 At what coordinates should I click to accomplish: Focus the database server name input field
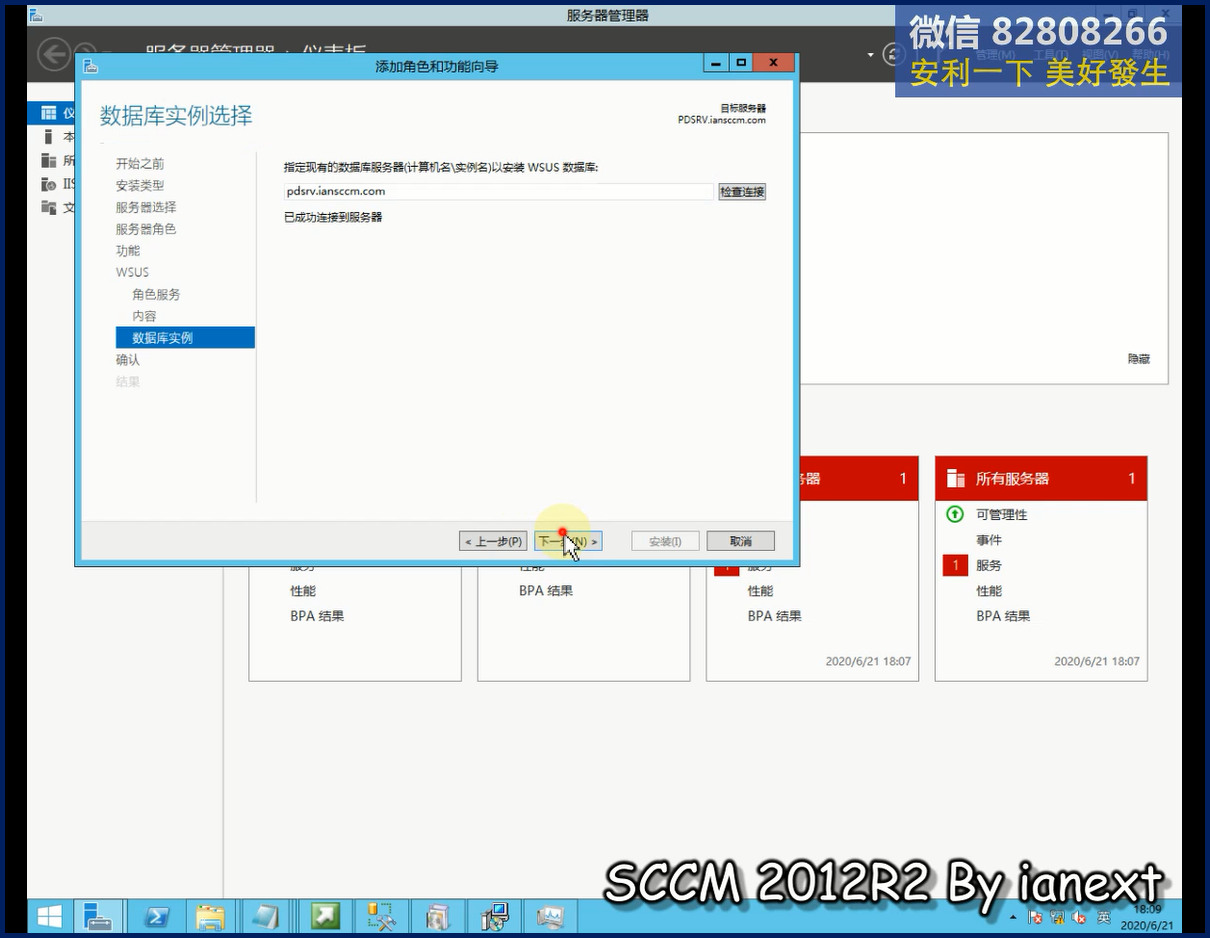point(498,191)
